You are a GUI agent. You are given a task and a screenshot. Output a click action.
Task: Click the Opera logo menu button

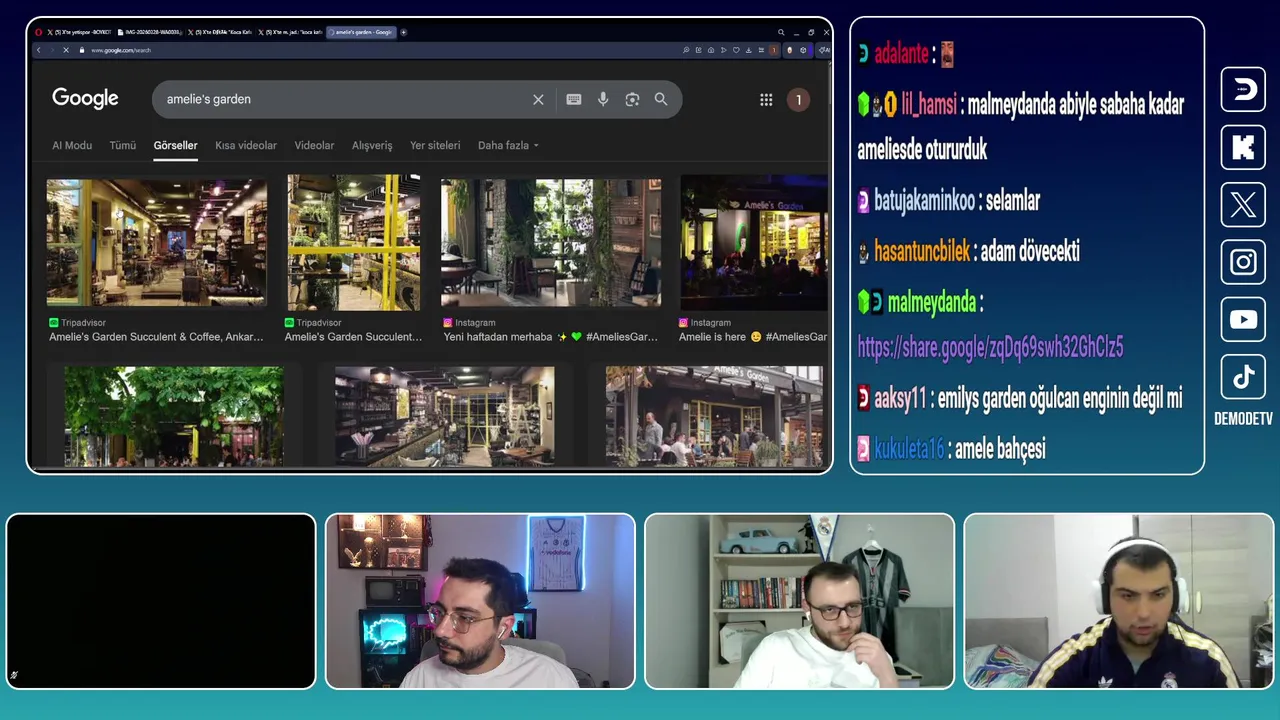tap(39, 32)
